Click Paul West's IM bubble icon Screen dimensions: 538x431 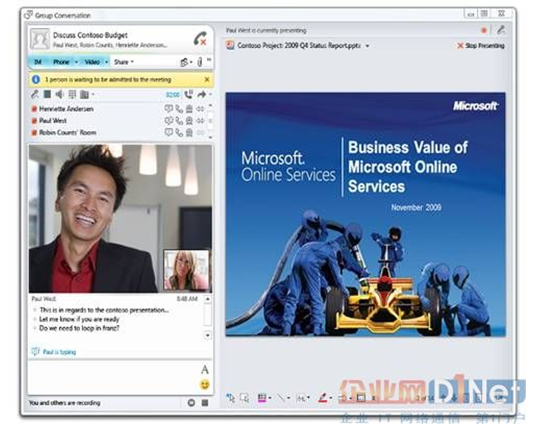(x=168, y=120)
